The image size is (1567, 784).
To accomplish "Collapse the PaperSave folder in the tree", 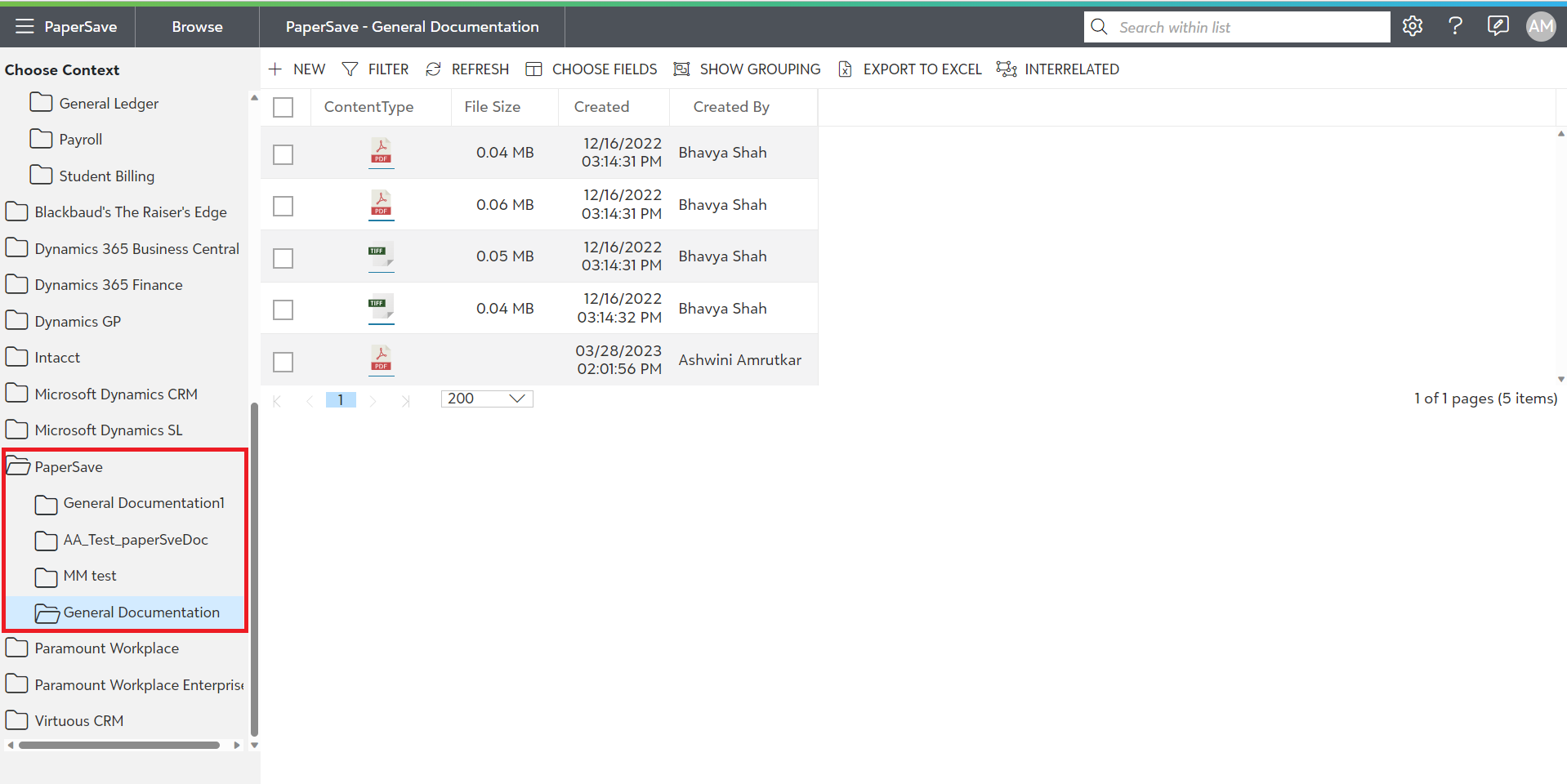I will click(x=18, y=467).
